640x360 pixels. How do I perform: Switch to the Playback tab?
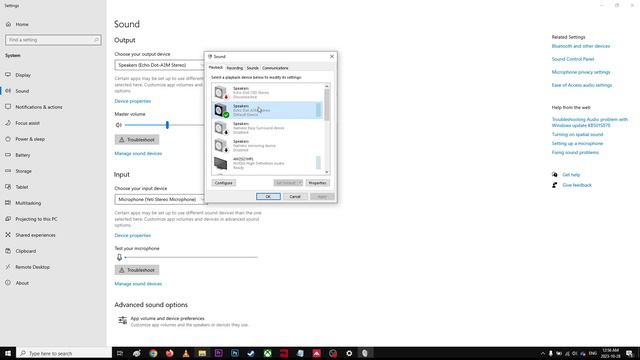[216, 67]
